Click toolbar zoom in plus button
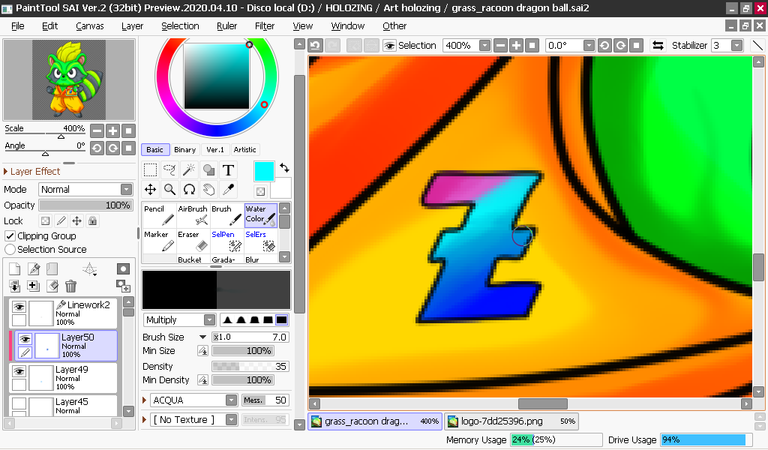Image resolution: width=768 pixels, height=450 pixels. (516, 46)
